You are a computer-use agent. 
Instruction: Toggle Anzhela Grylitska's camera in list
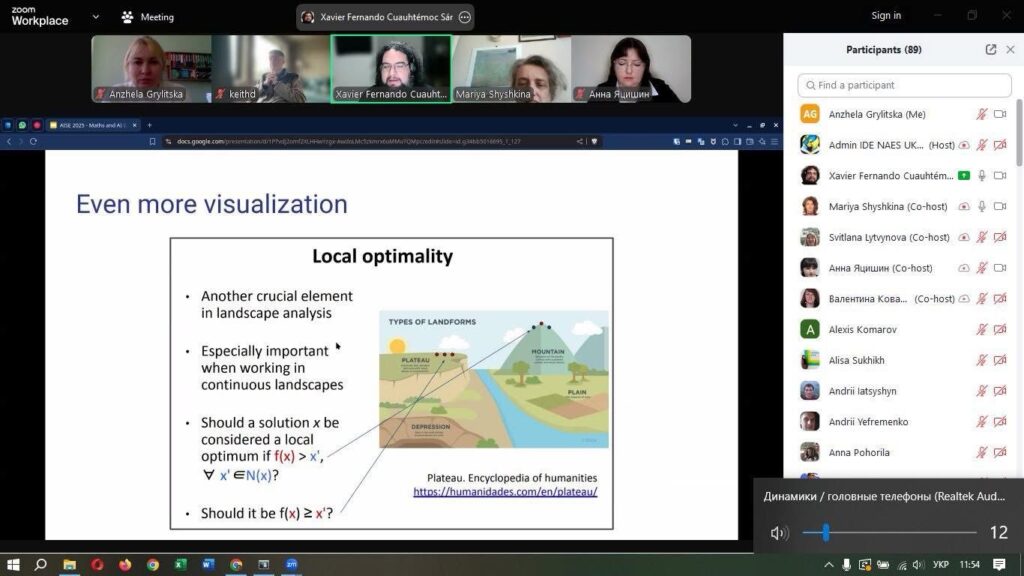(x=999, y=115)
